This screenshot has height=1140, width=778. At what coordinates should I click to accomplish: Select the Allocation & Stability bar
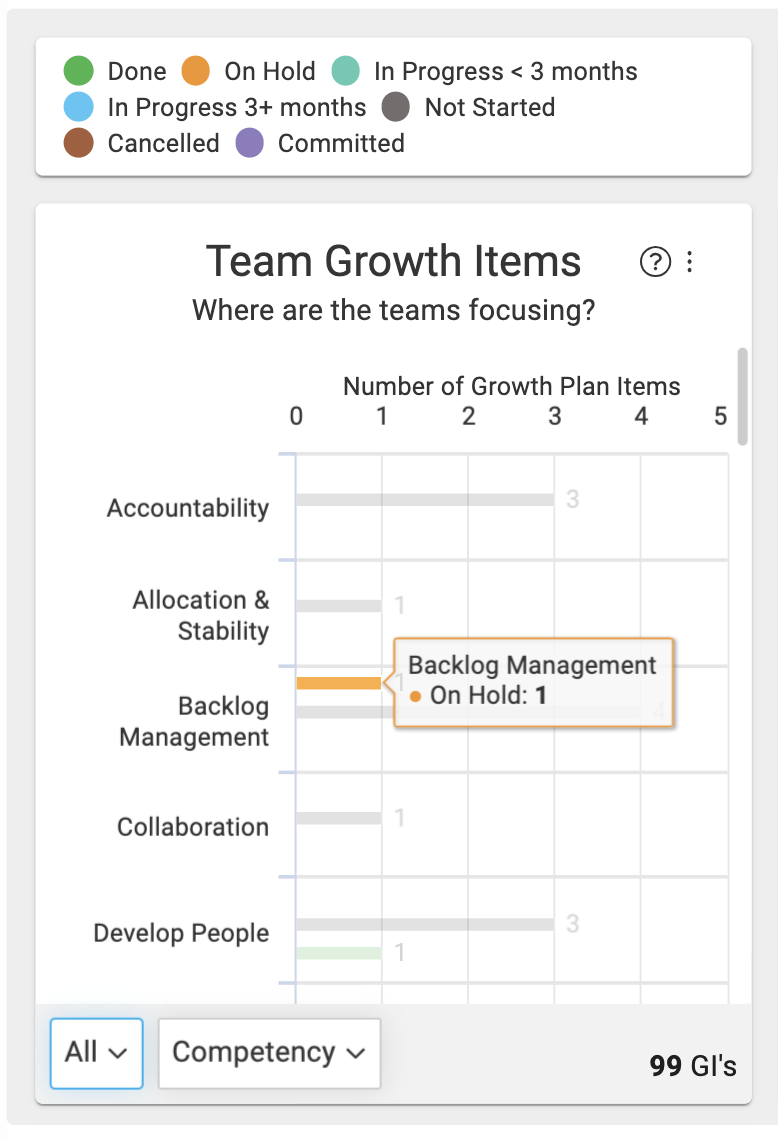point(339,606)
